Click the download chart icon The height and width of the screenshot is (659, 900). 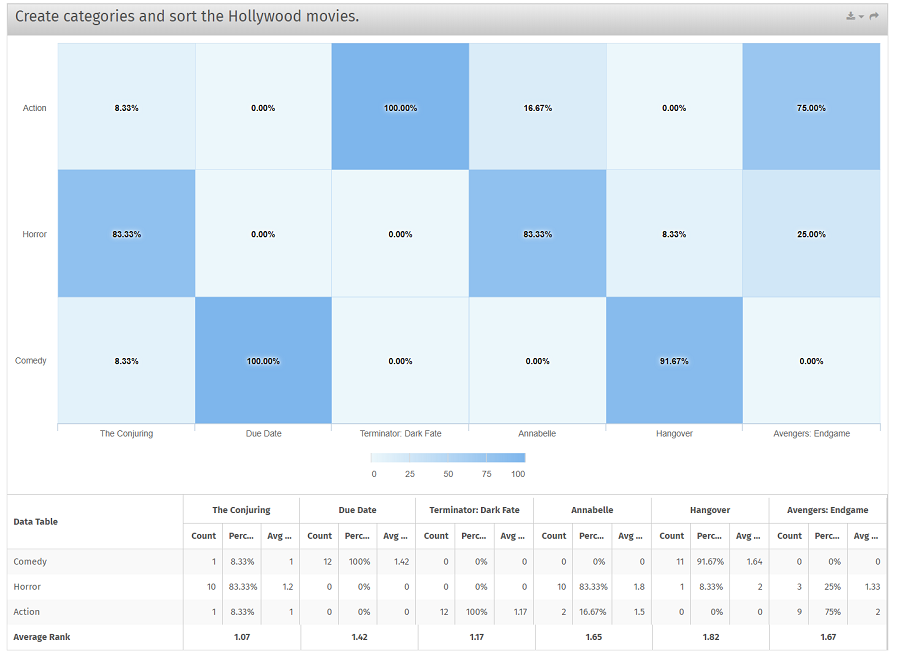pyautogui.click(x=851, y=15)
